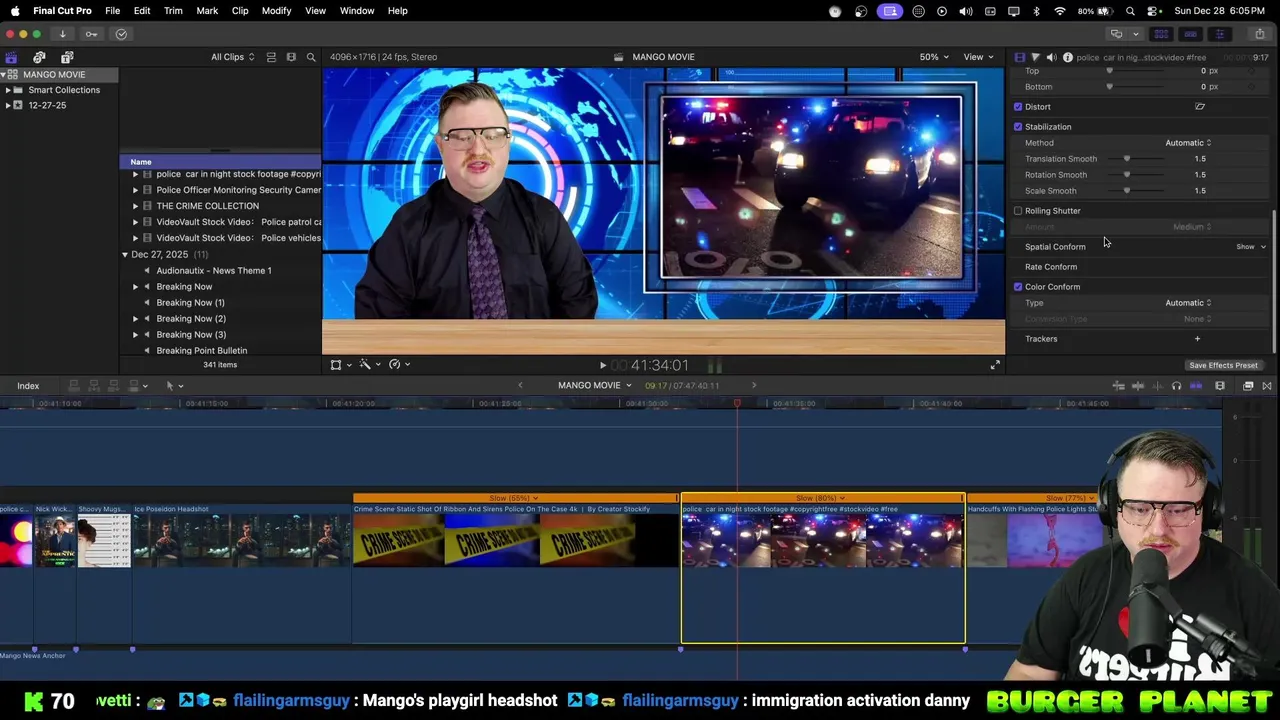This screenshot has height=720, width=1280.
Task: Open the Slow (80%) retime bar menu
Action: 822,498
